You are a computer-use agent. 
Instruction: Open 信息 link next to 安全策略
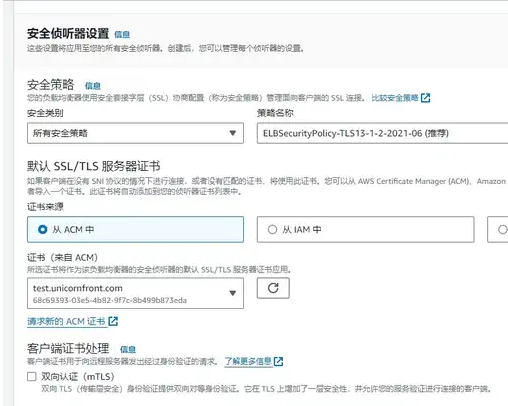(93, 86)
